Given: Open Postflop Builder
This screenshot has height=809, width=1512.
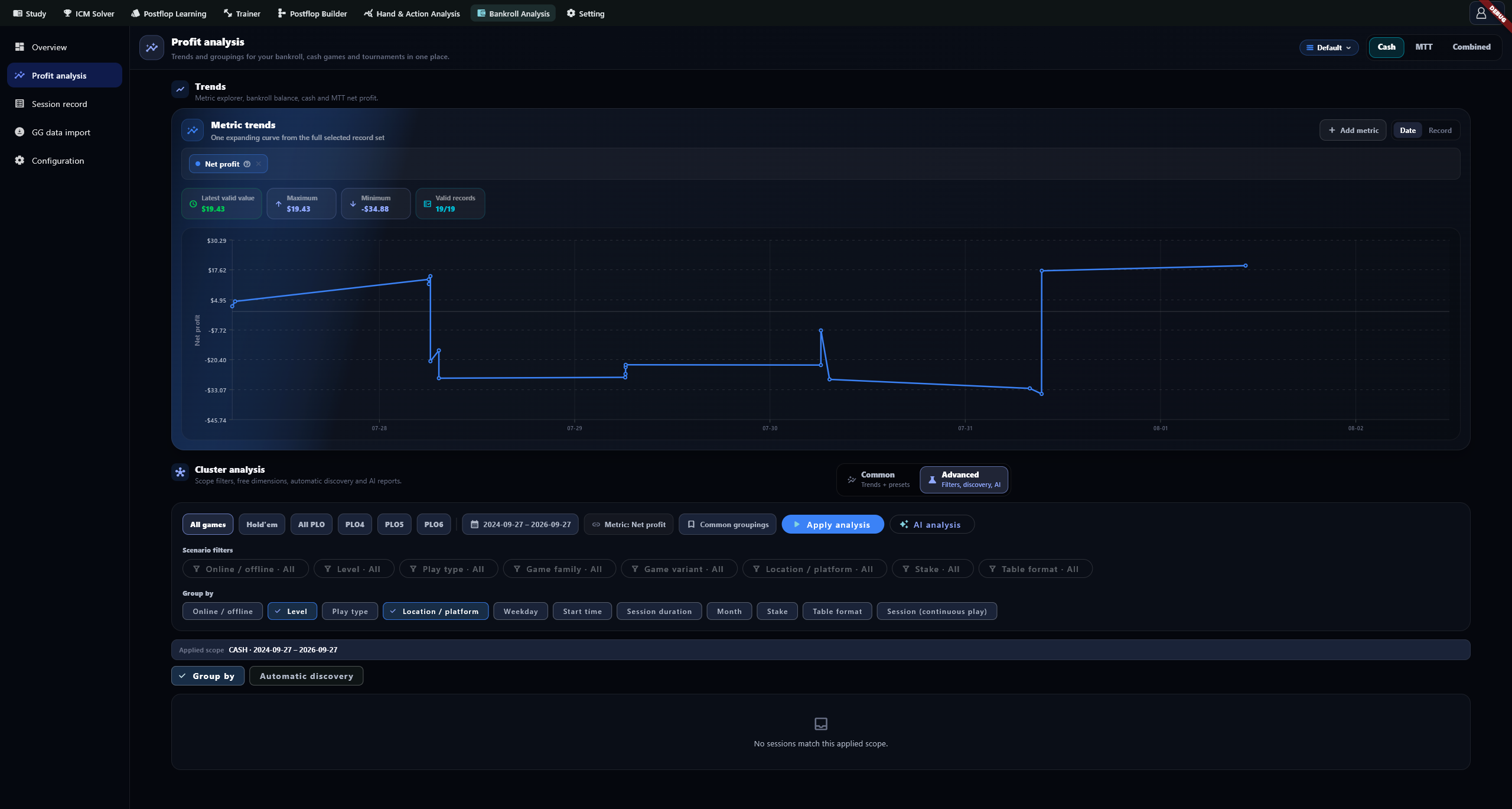Looking at the screenshot, I should [312, 13].
